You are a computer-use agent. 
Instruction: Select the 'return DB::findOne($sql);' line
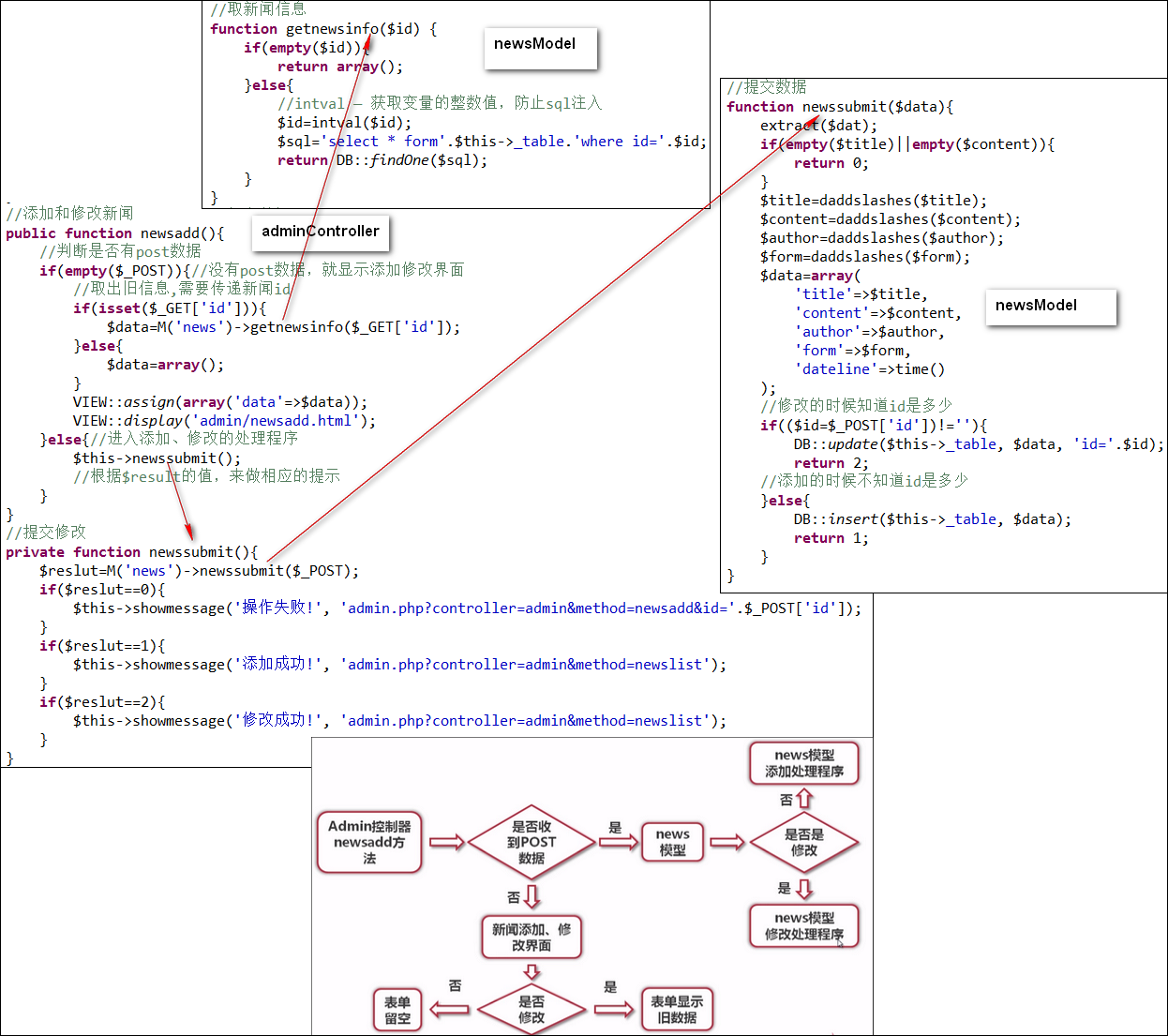pyautogui.click(x=382, y=160)
